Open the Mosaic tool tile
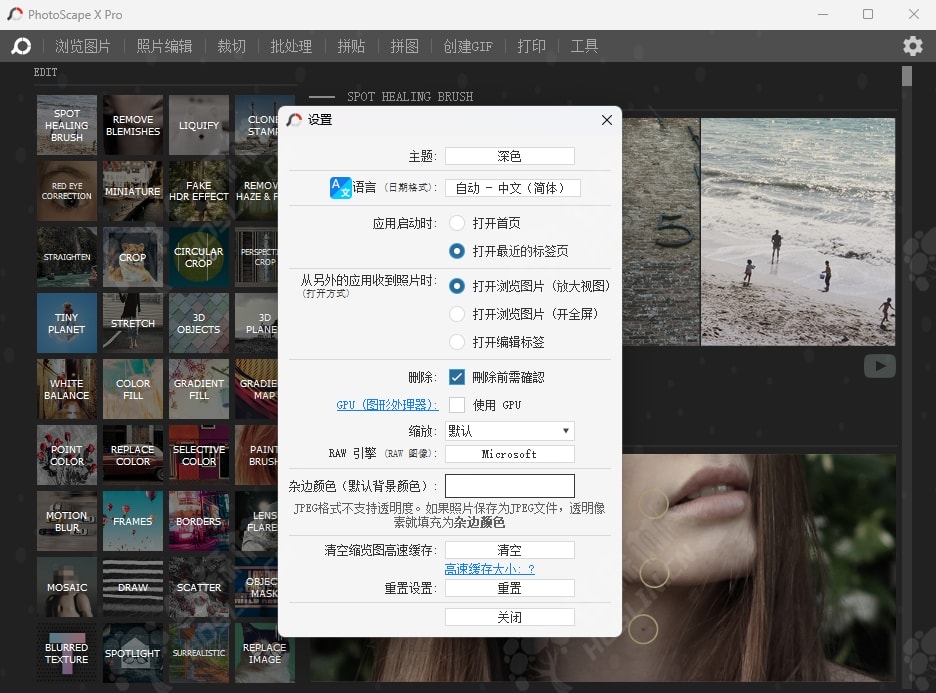This screenshot has height=693, width=936. [x=67, y=587]
